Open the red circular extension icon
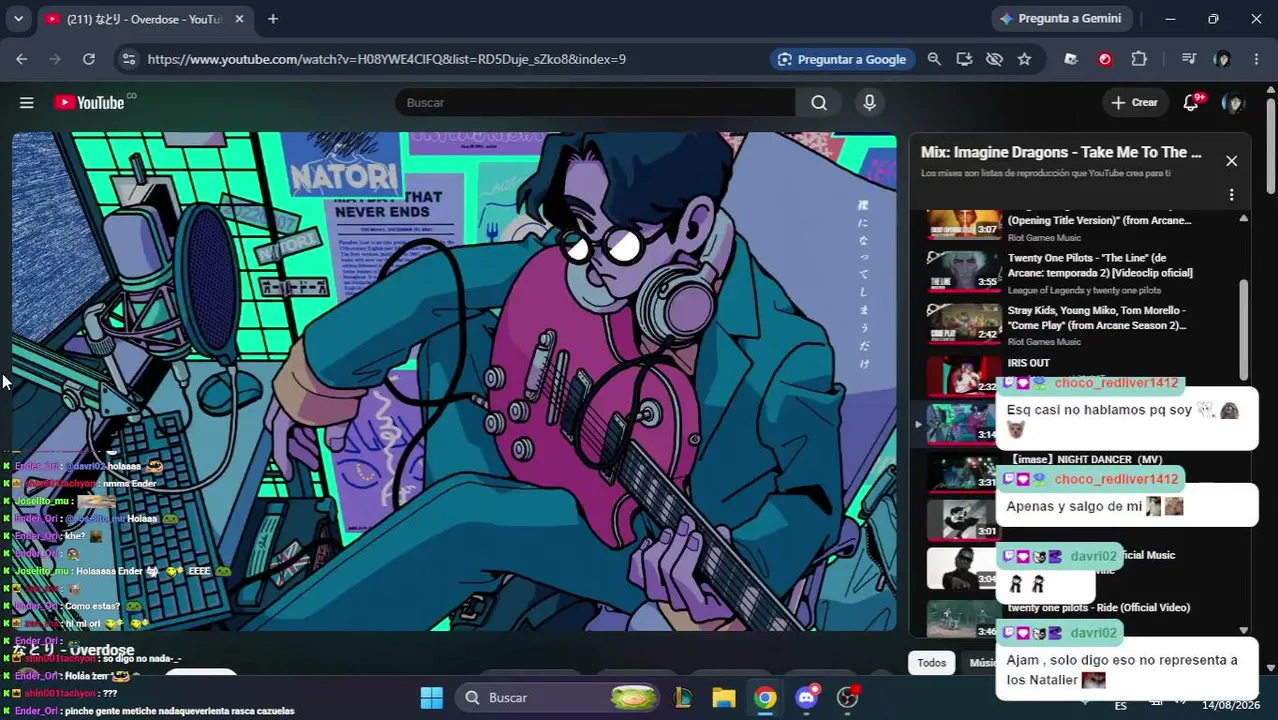This screenshot has height=720, width=1278. click(x=1105, y=59)
